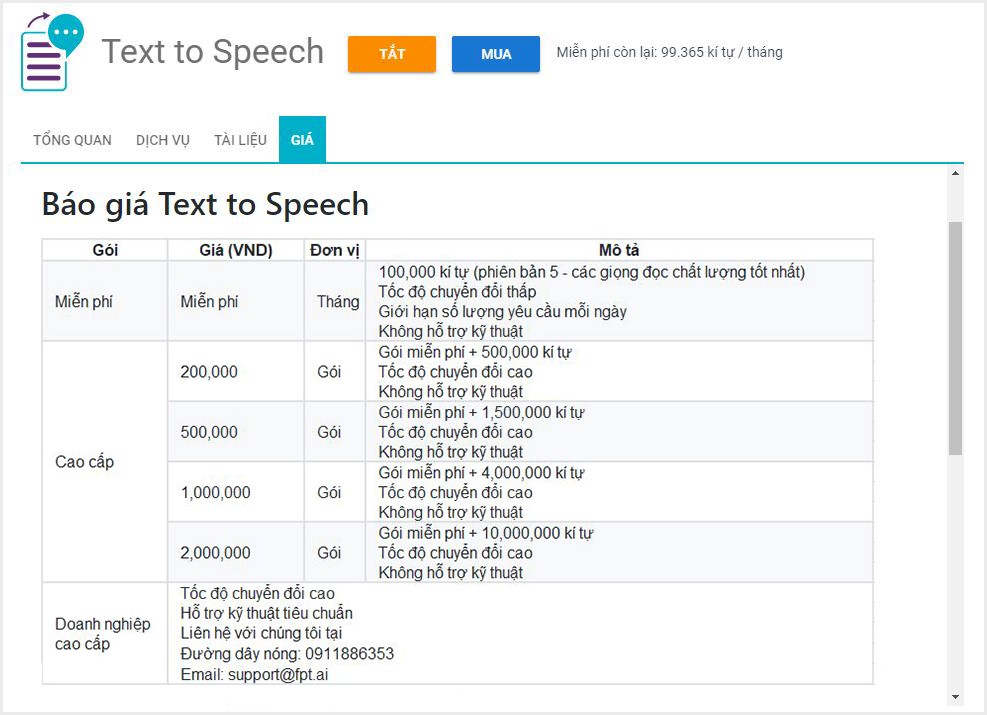Click the '100,000 kí tự (phiên bản 5...' description line
This screenshot has width=987, height=715.
click(x=592, y=272)
